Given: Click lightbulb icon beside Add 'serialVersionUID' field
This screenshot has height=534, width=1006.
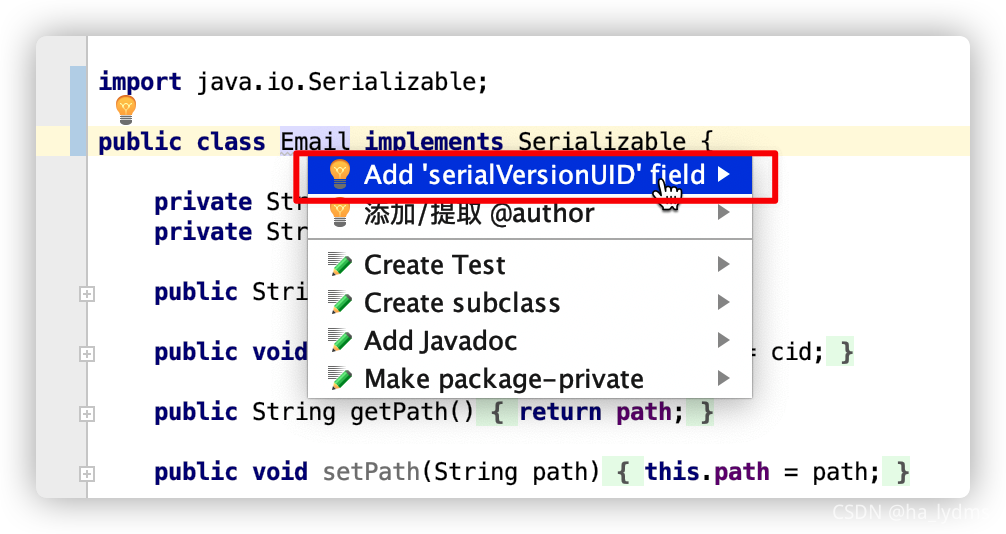Looking at the screenshot, I should [x=340, y=175].
